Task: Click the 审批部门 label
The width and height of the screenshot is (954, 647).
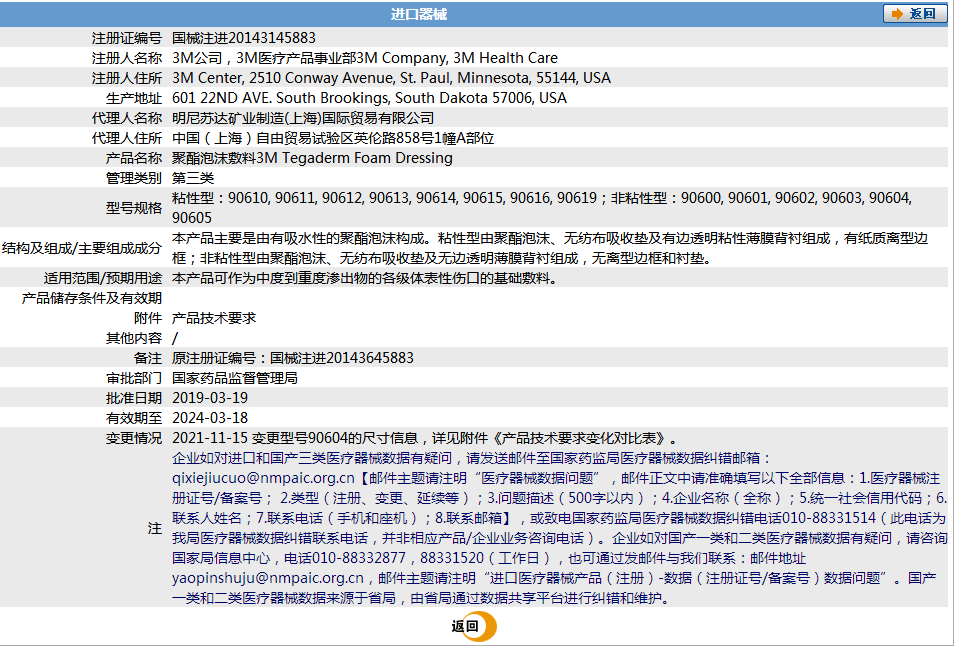Action: [134, 378]
